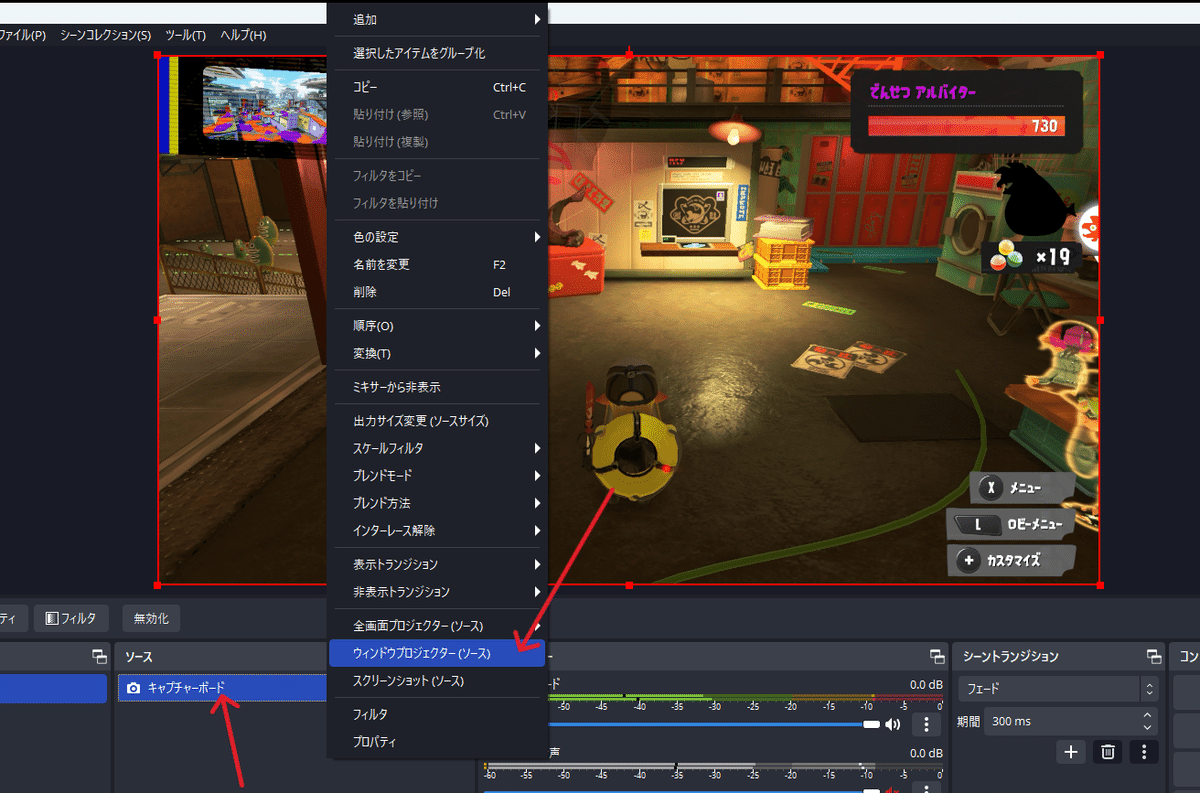Open the 非表示トランジション submenu

(x=438, y=592)
